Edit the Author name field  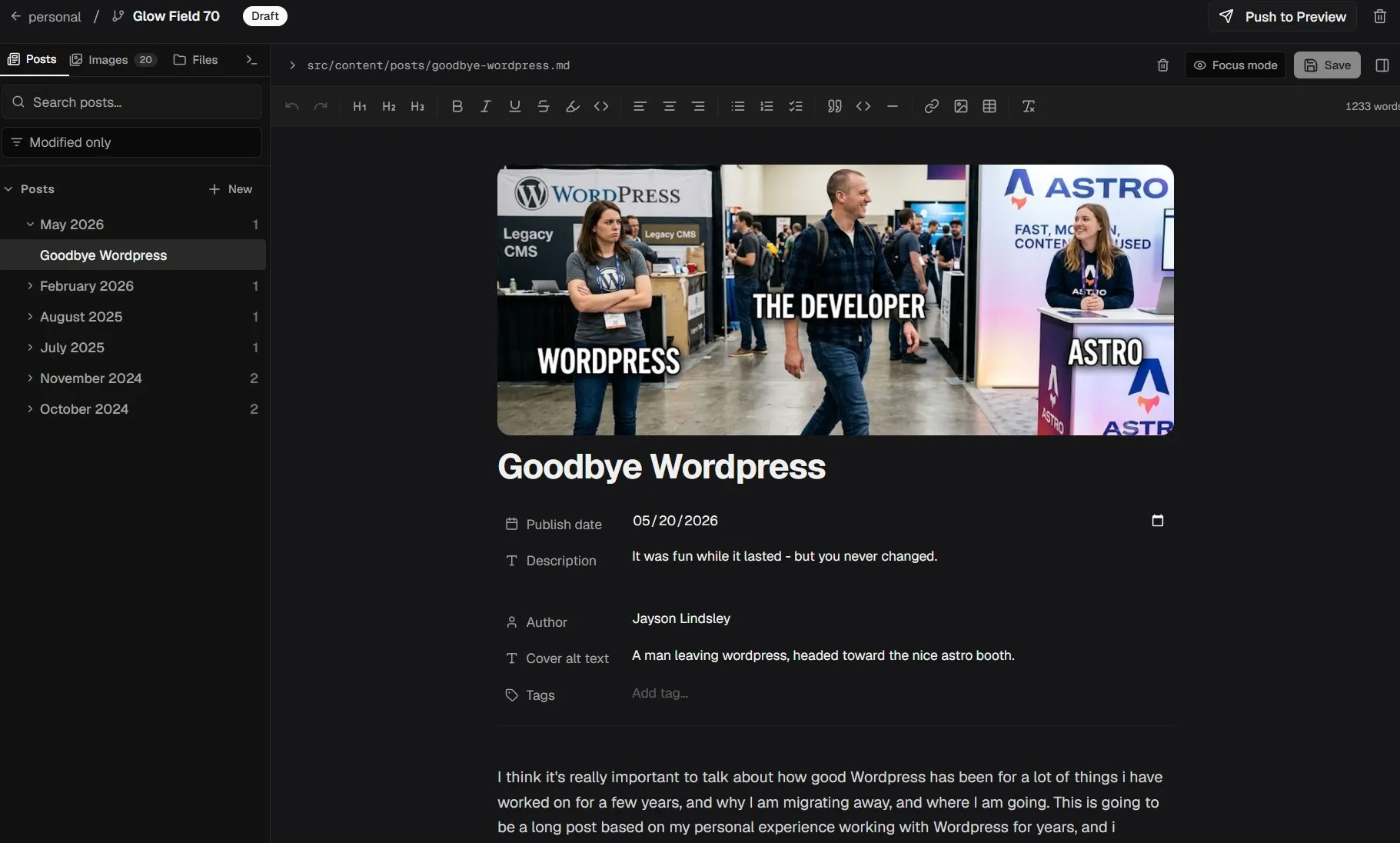[681, 618]
